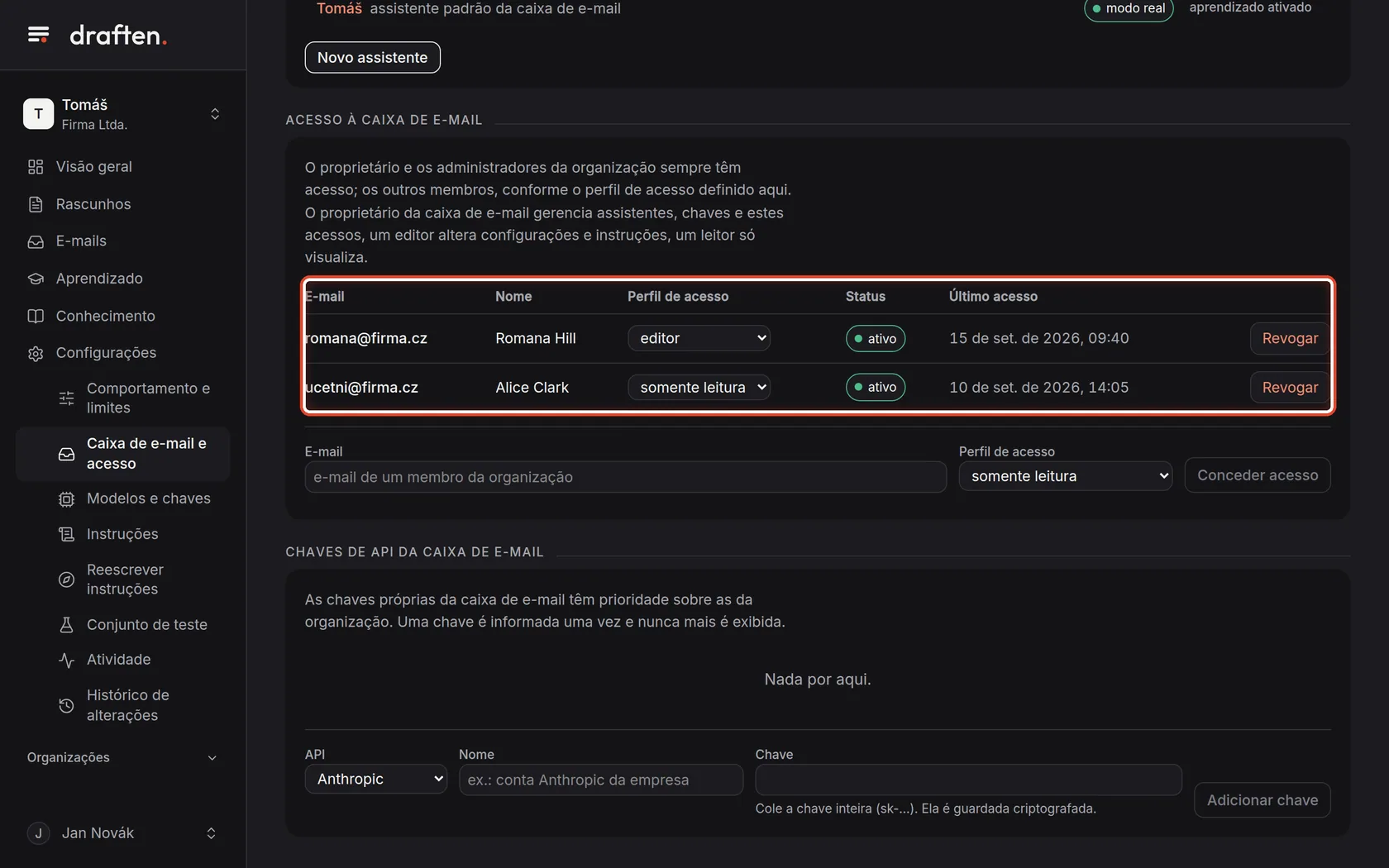Click the Configurações gear icon
1389x868 pixels.
36,353
